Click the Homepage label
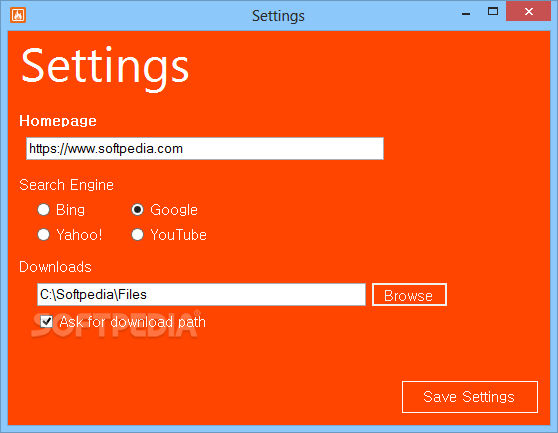 tap(58, 121)
